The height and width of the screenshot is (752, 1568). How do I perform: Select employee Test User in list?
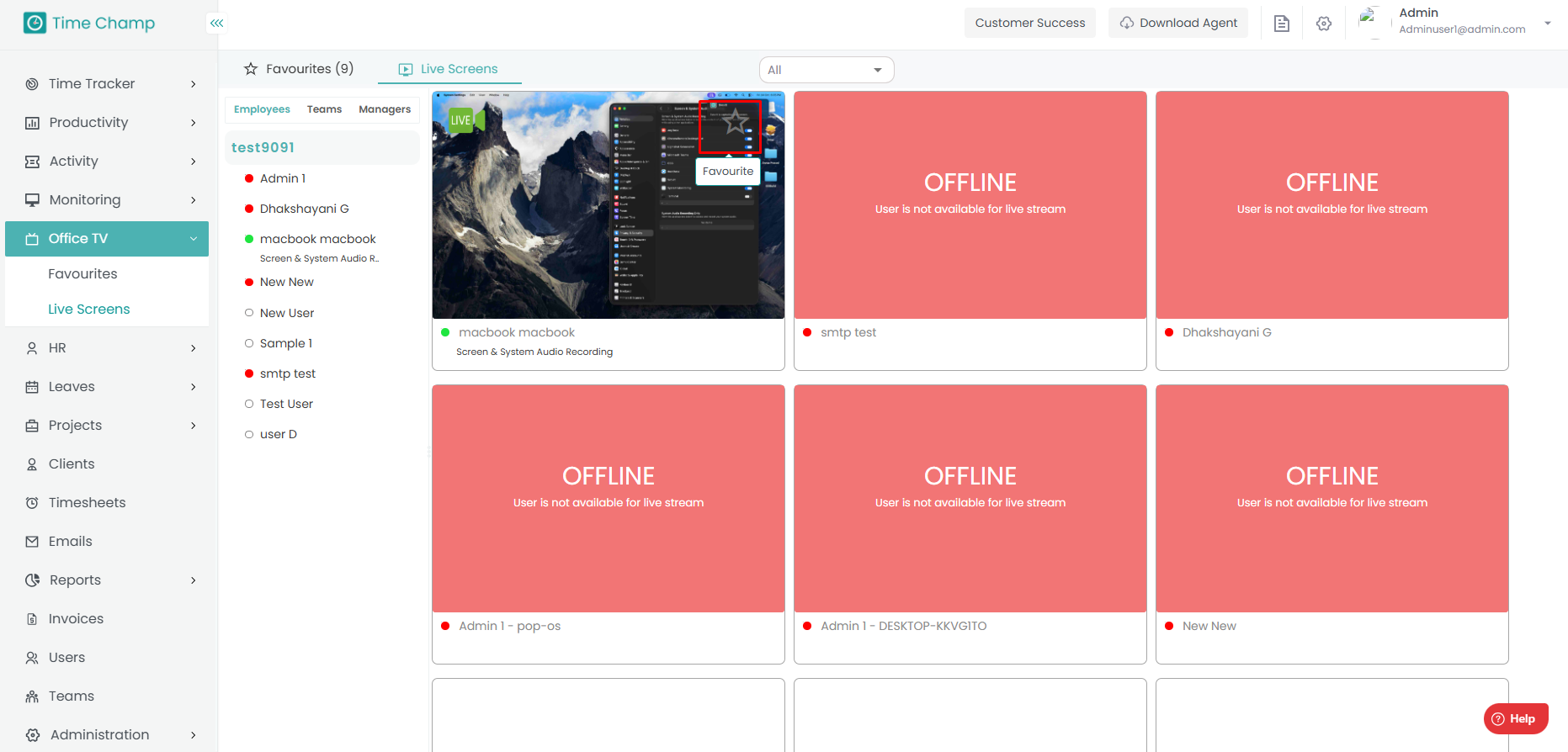point(286,404)
